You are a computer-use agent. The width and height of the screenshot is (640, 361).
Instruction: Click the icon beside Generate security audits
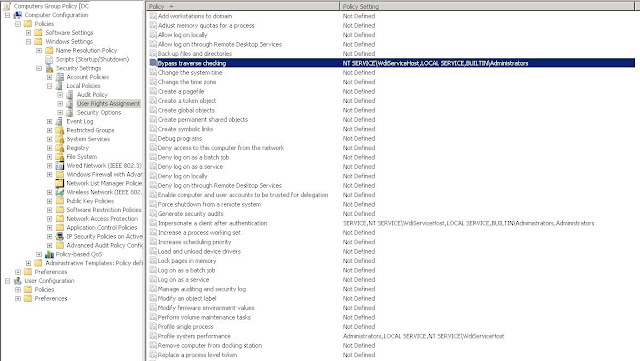pyautogui.click(x=153, y=214)
